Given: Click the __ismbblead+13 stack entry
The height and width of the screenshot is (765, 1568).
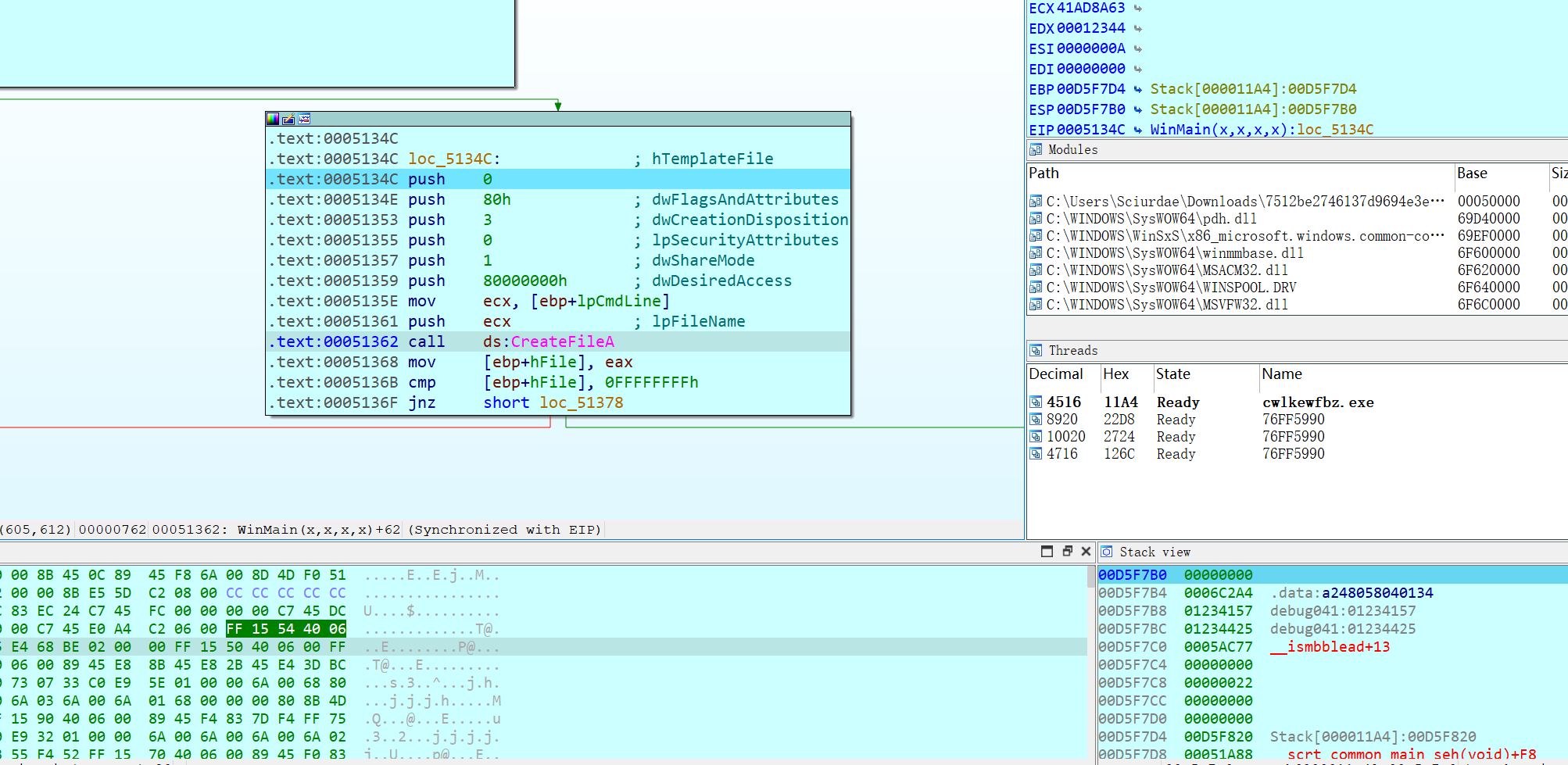Looking at the screenshot, I should (1330, 647).
